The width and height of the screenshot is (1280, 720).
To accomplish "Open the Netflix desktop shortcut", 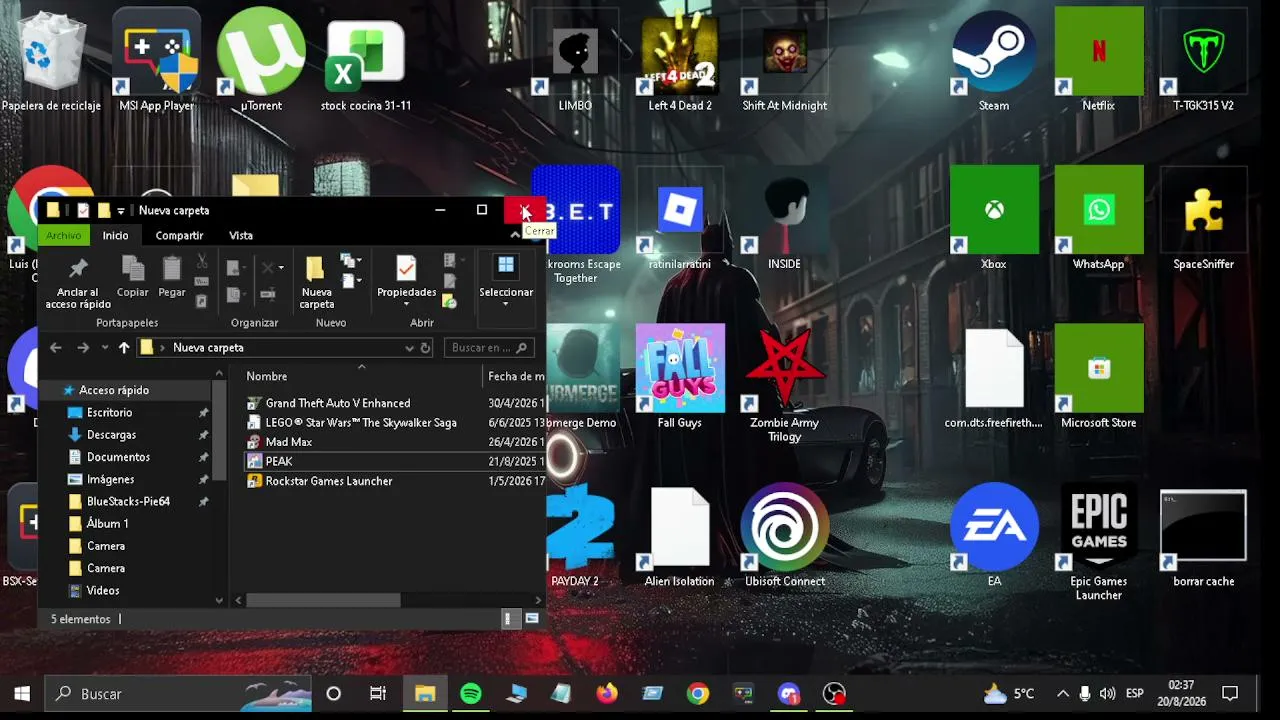I will coord(1098,60).
